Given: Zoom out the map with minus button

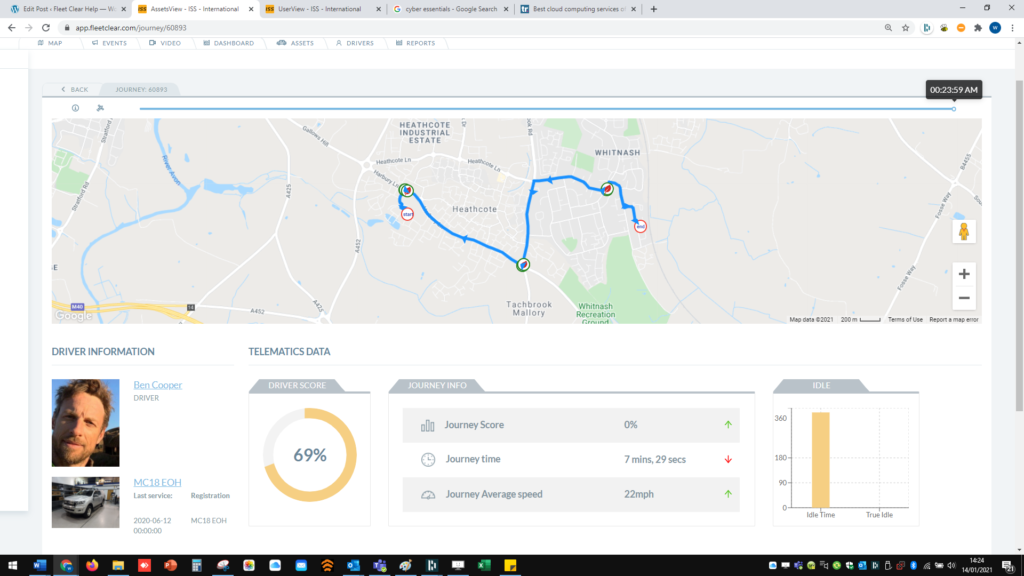Looking at the screenshot, I should click(x=964, y=298).
